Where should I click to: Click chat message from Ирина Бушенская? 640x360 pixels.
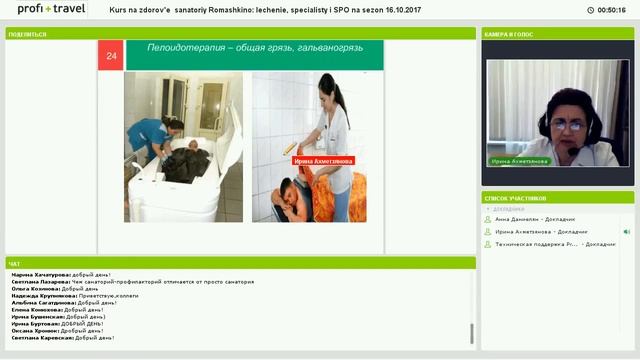pos(58,317)
